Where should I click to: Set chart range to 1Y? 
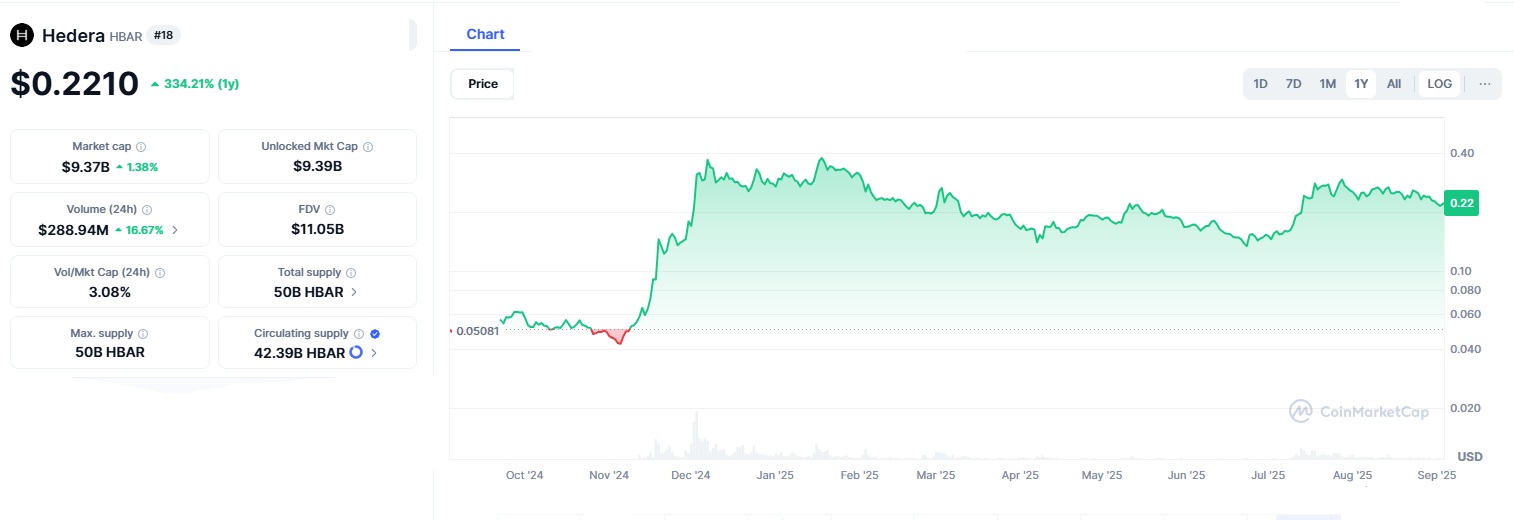pyautogui.click(x=1361, y=84)
